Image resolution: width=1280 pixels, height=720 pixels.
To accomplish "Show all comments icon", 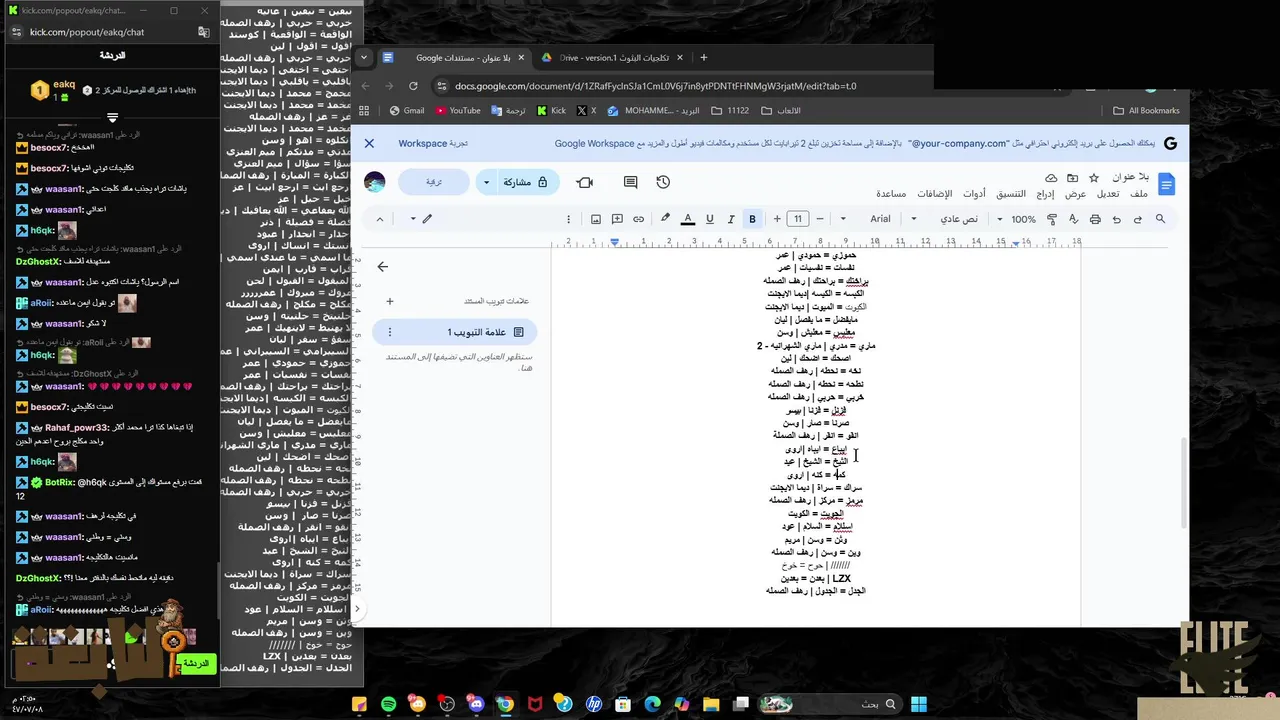I will (x=630, y=182).
